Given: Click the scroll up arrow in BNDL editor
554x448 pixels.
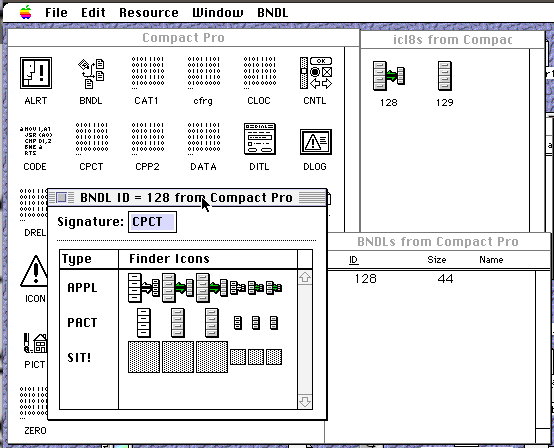Looking at the screenshot, I should (x=305, y=277).
